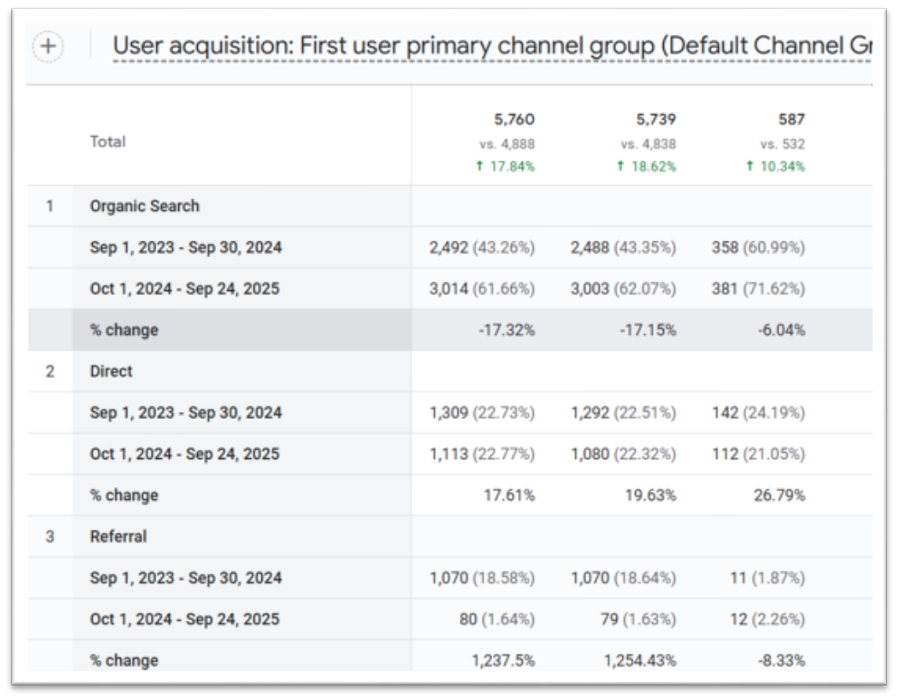Click row number 2 in the table
The width and height of the screenshot is (897, 699).
click(x=50, y=371)
